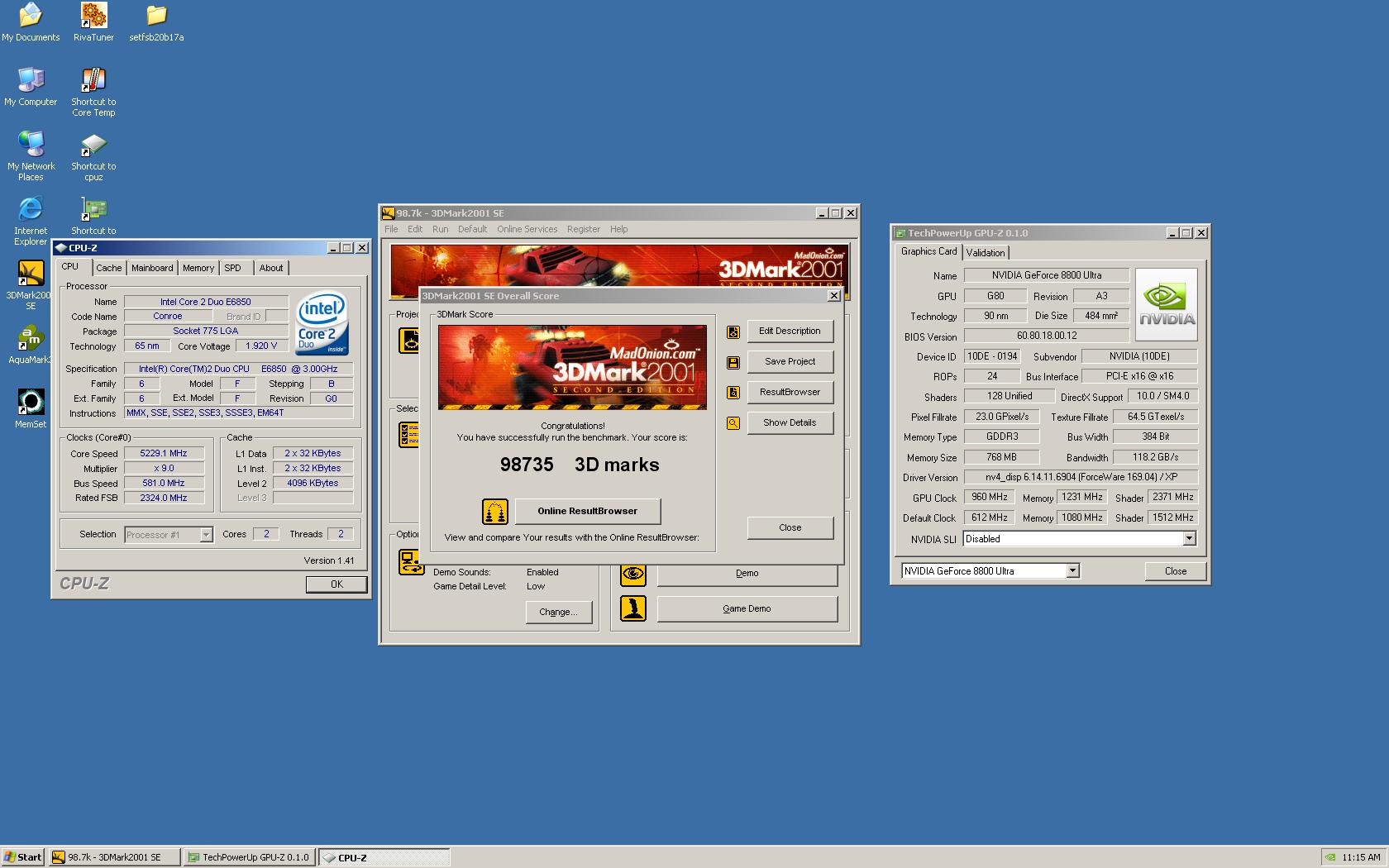The width and height of the screenshot is (1389, 868).
Task: Click Close button in GPU-Z
Action: click(1175, 571)
